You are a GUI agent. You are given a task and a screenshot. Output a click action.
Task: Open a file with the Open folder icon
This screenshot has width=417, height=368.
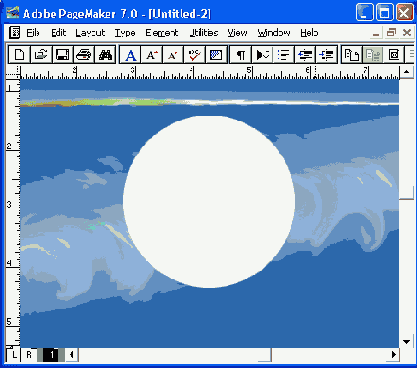tap(41, 55)
